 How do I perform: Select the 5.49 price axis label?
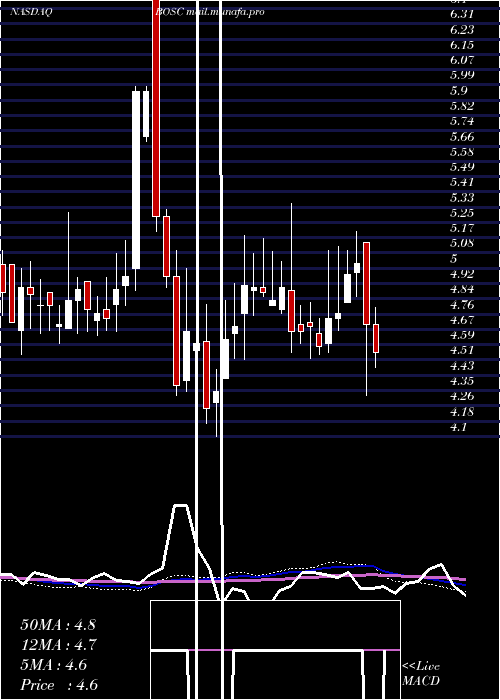(462, 167)
